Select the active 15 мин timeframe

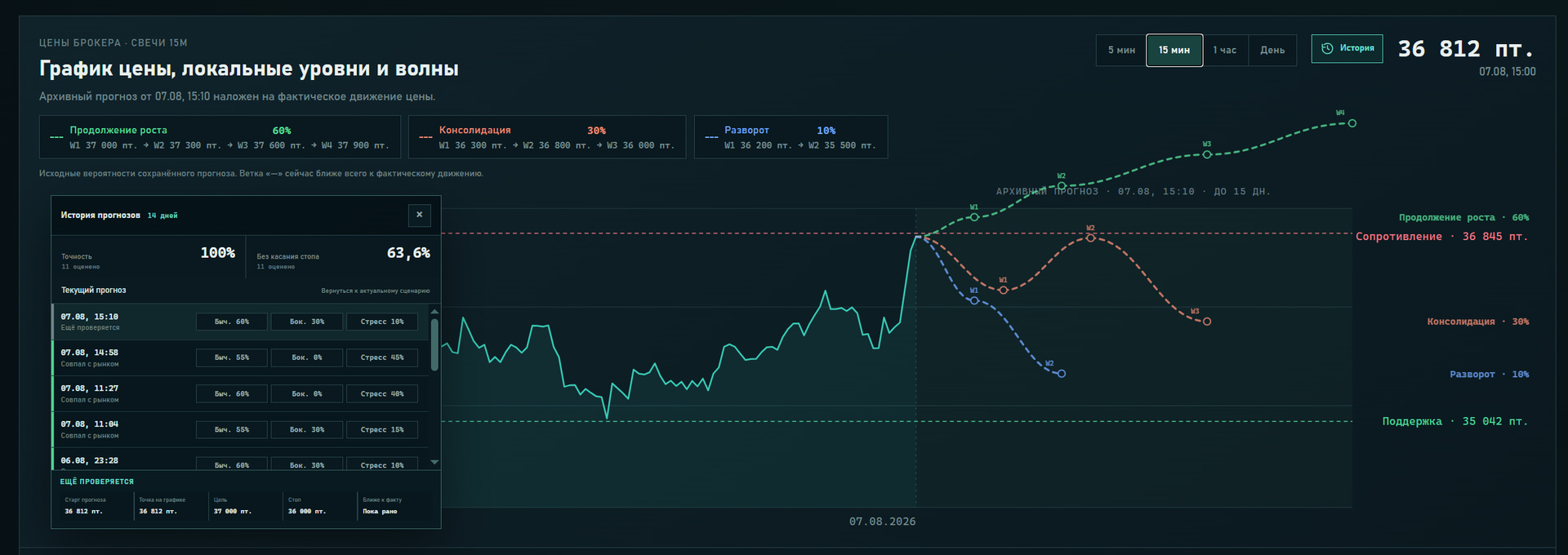coord(1174,50)
